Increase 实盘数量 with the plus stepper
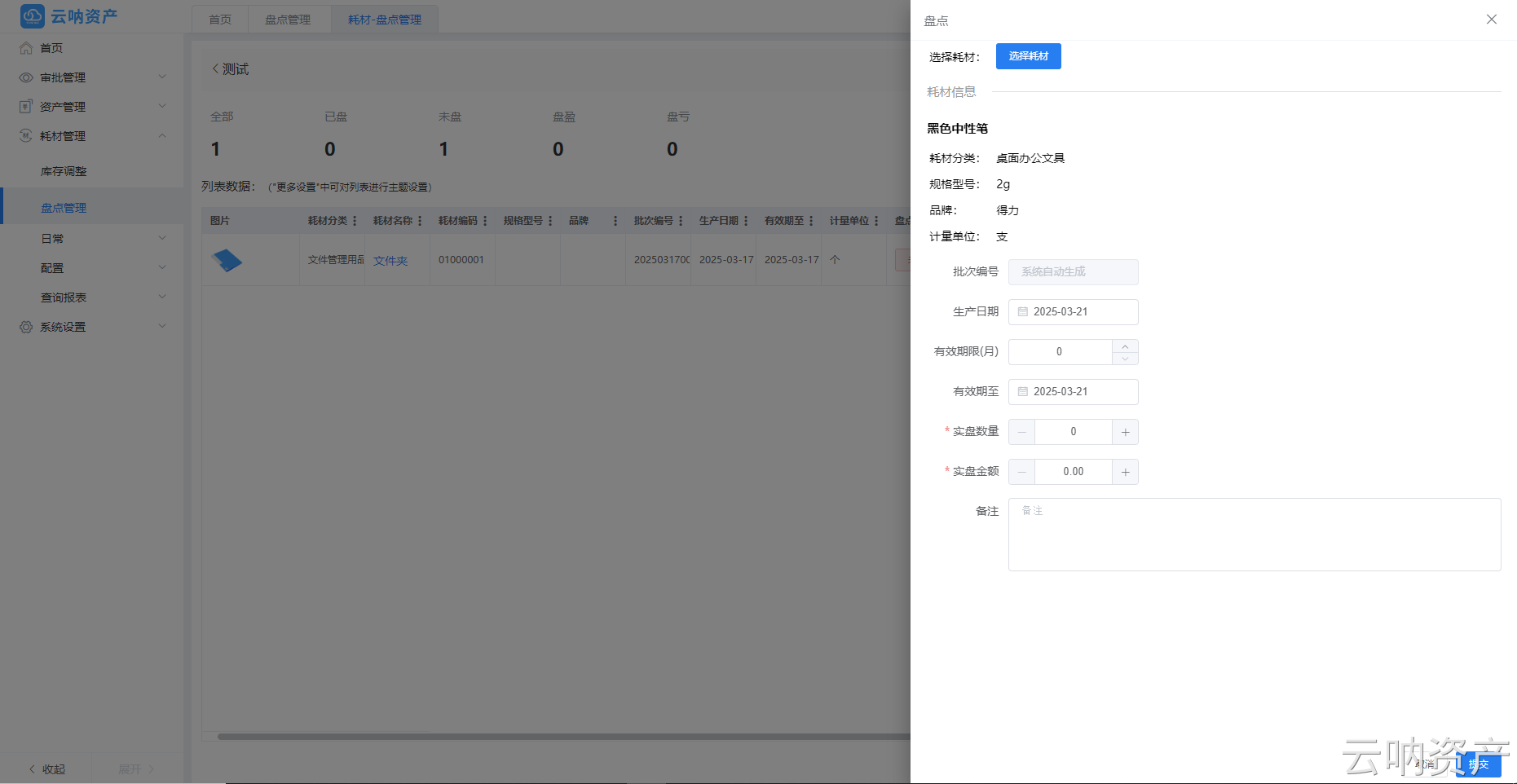1517x784 pixels. tap(1125, 432)
